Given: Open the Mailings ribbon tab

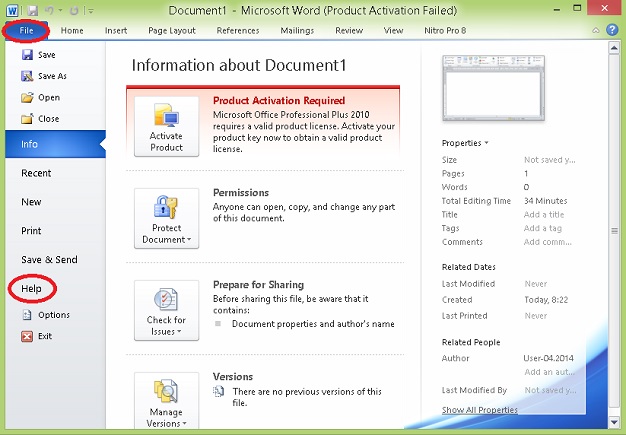Looking at the screenshot, I should (296, 31).
